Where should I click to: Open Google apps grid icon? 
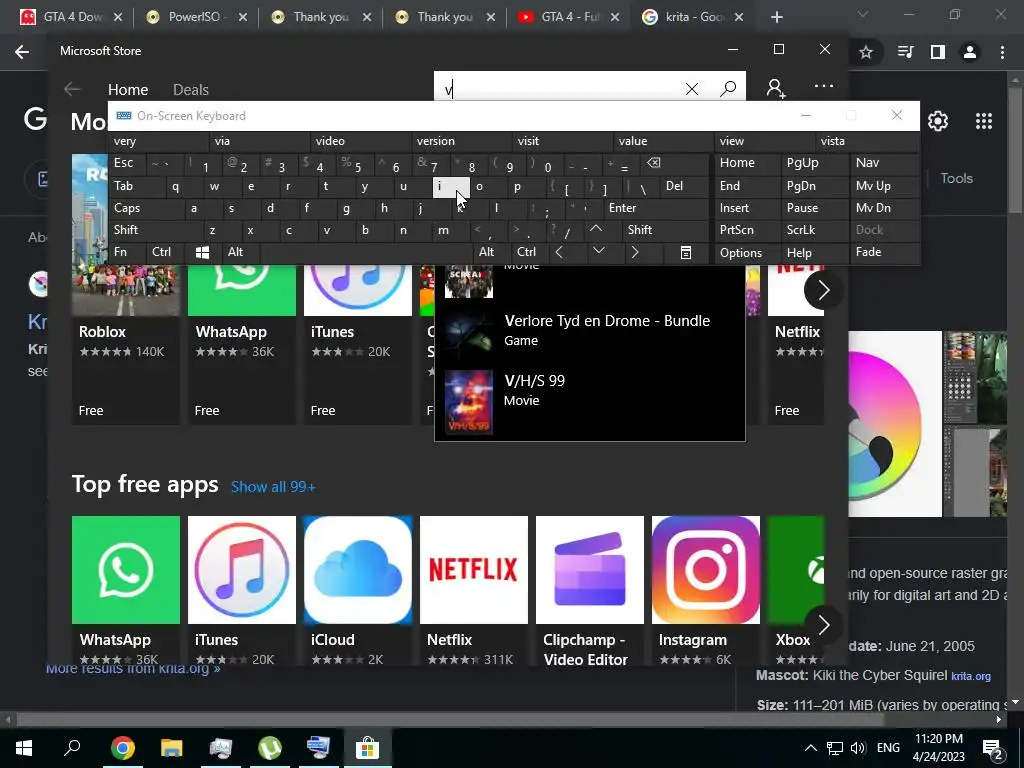[984, 121]
